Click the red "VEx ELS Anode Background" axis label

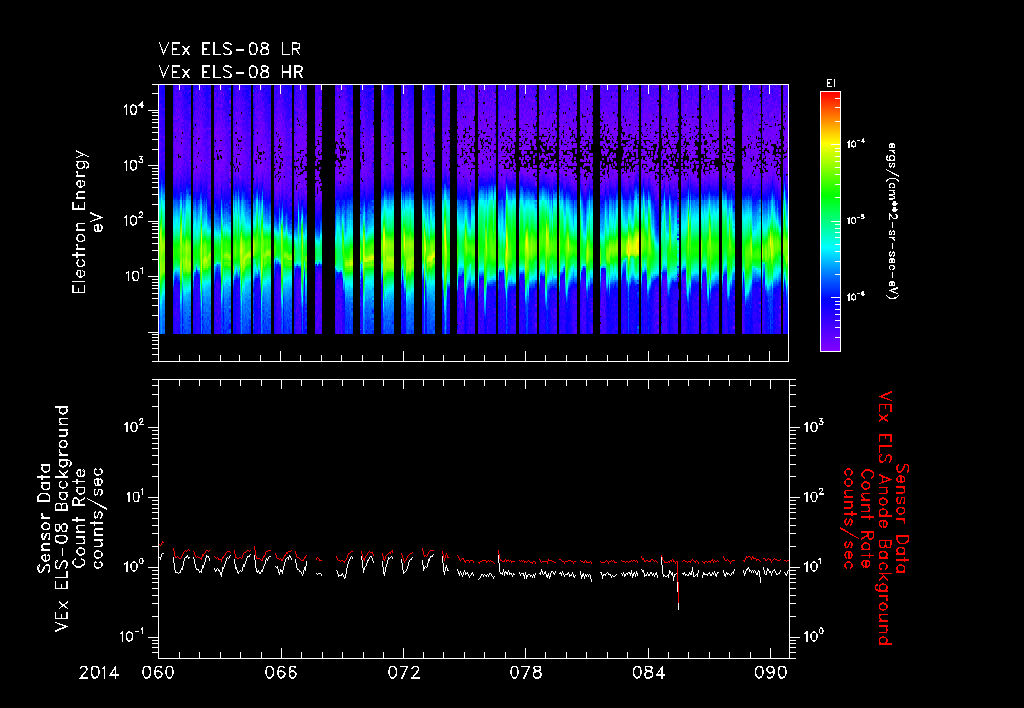tap(886, 519)
